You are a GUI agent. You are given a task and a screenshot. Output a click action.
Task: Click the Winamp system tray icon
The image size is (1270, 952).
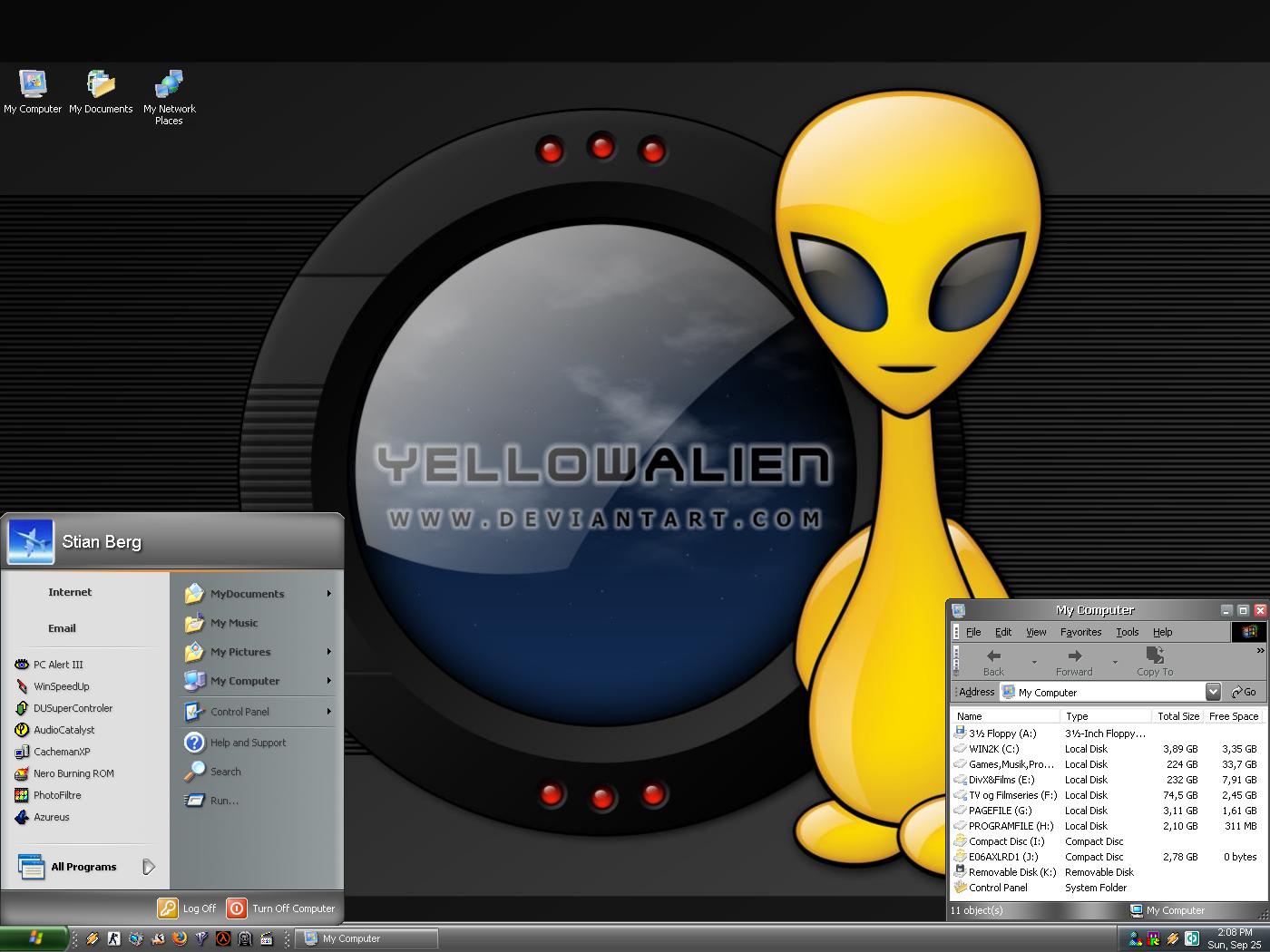pyautogui.click(x=1173, y=938)
